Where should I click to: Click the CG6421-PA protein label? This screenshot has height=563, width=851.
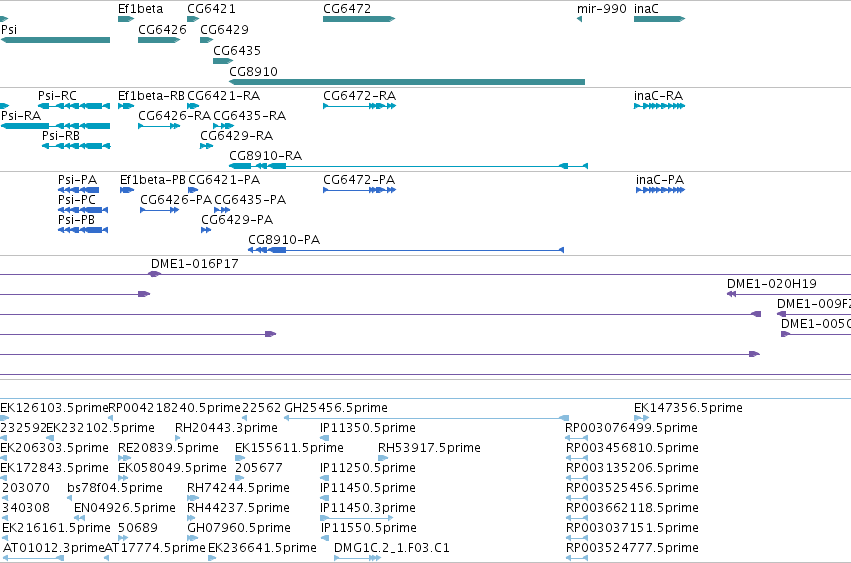[224, 180]
